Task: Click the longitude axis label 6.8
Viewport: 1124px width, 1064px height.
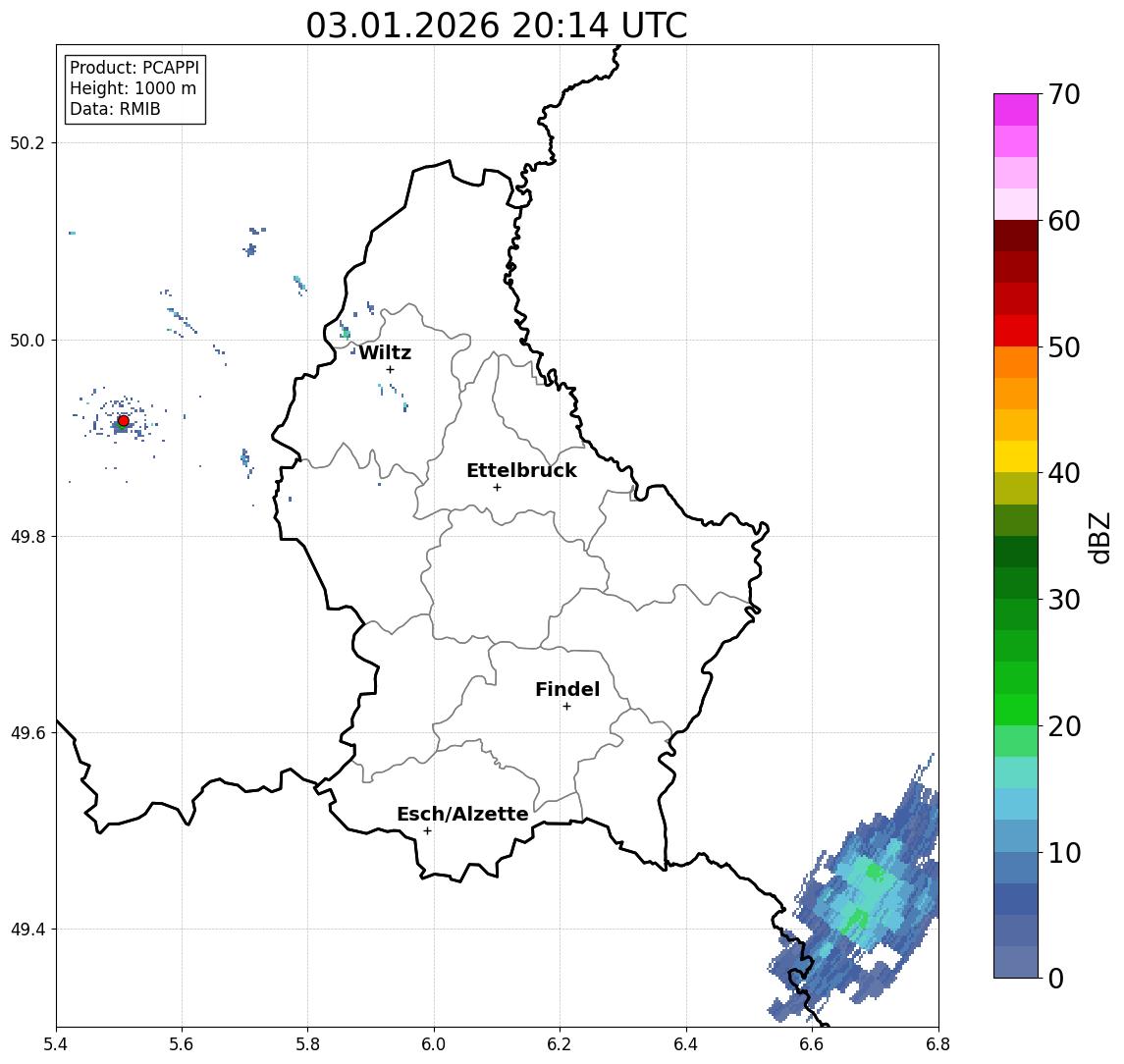Action: tap(937, 1044)
